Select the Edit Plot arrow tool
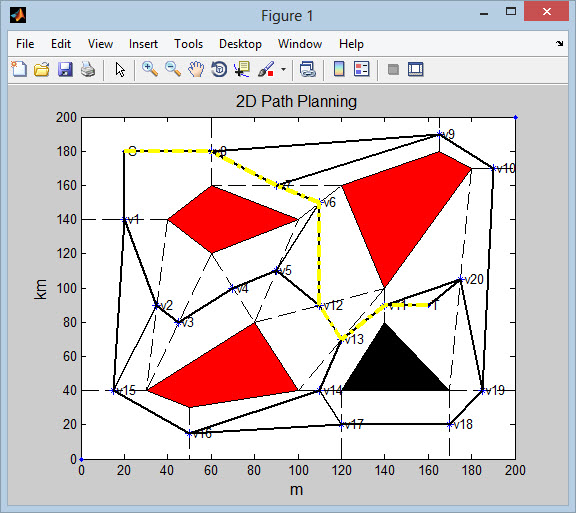The height and width of the screenshot is (513, 576). (x=120, y=69)
